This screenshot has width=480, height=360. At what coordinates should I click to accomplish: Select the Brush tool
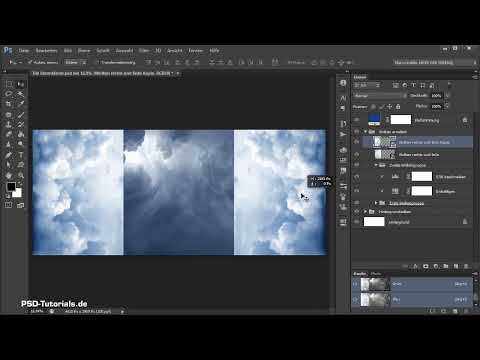click(x=21, y=115)
